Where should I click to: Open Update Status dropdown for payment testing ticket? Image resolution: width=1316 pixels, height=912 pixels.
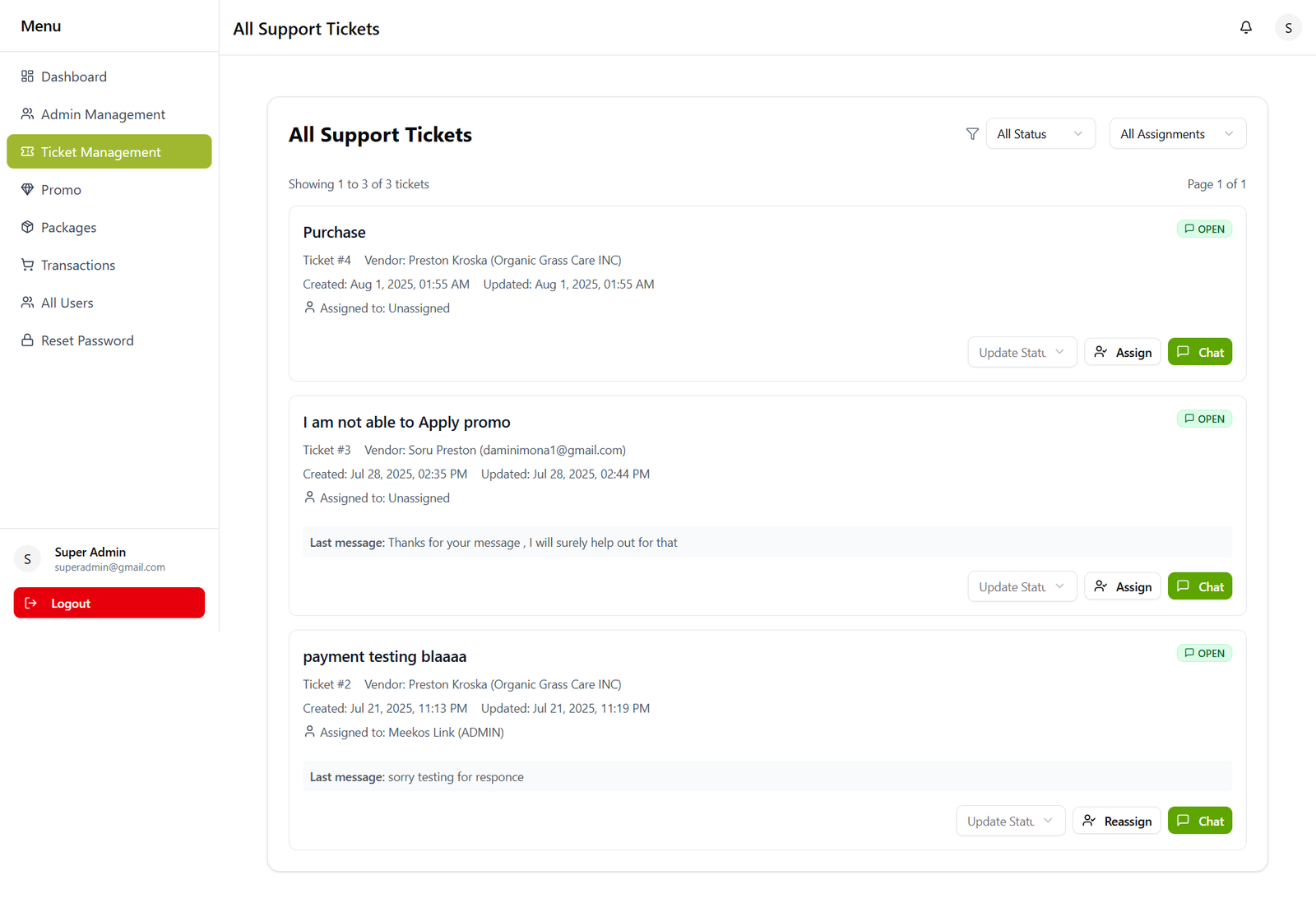1010,822
